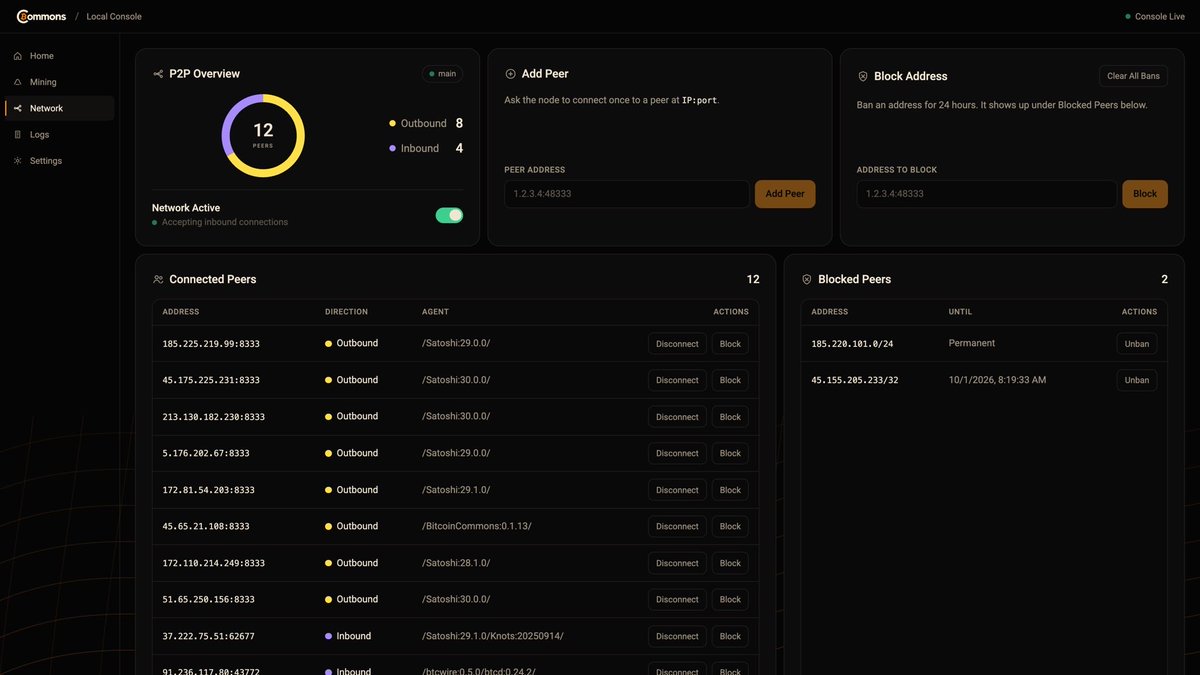Select agent /Satoshi:28.1.0/ text
Viewport: 1200px width, 675px height.
click(x=456, y=563)
